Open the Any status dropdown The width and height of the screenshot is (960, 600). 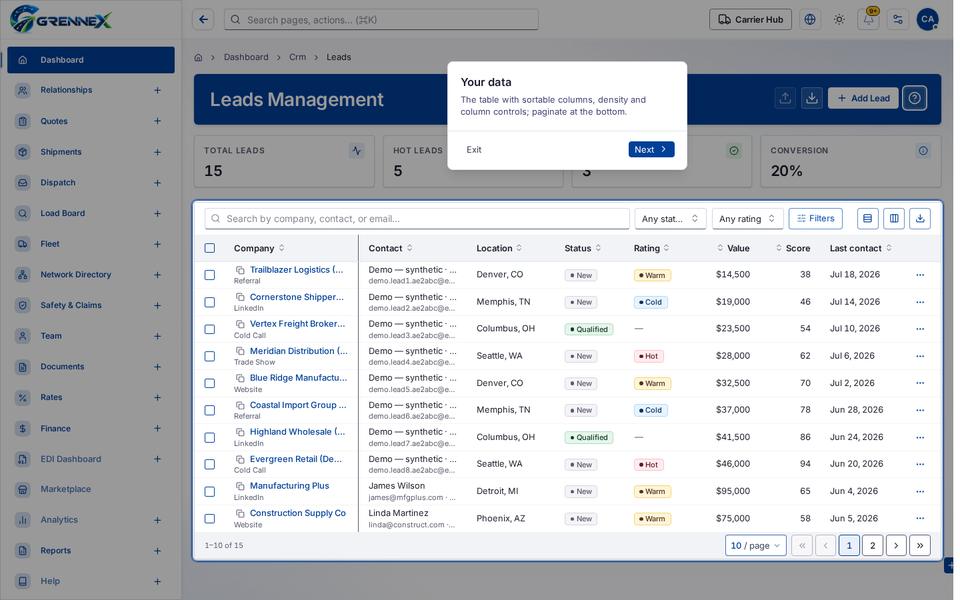coord(670,219)
